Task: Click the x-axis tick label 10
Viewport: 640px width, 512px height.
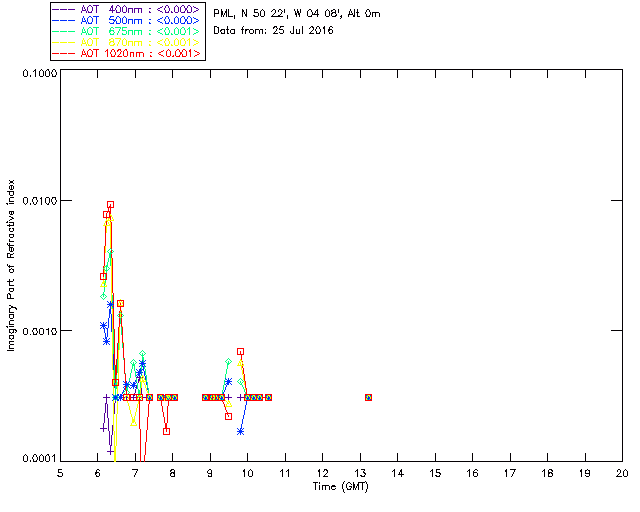Action: pyautogui.click(x=247, y=473)
